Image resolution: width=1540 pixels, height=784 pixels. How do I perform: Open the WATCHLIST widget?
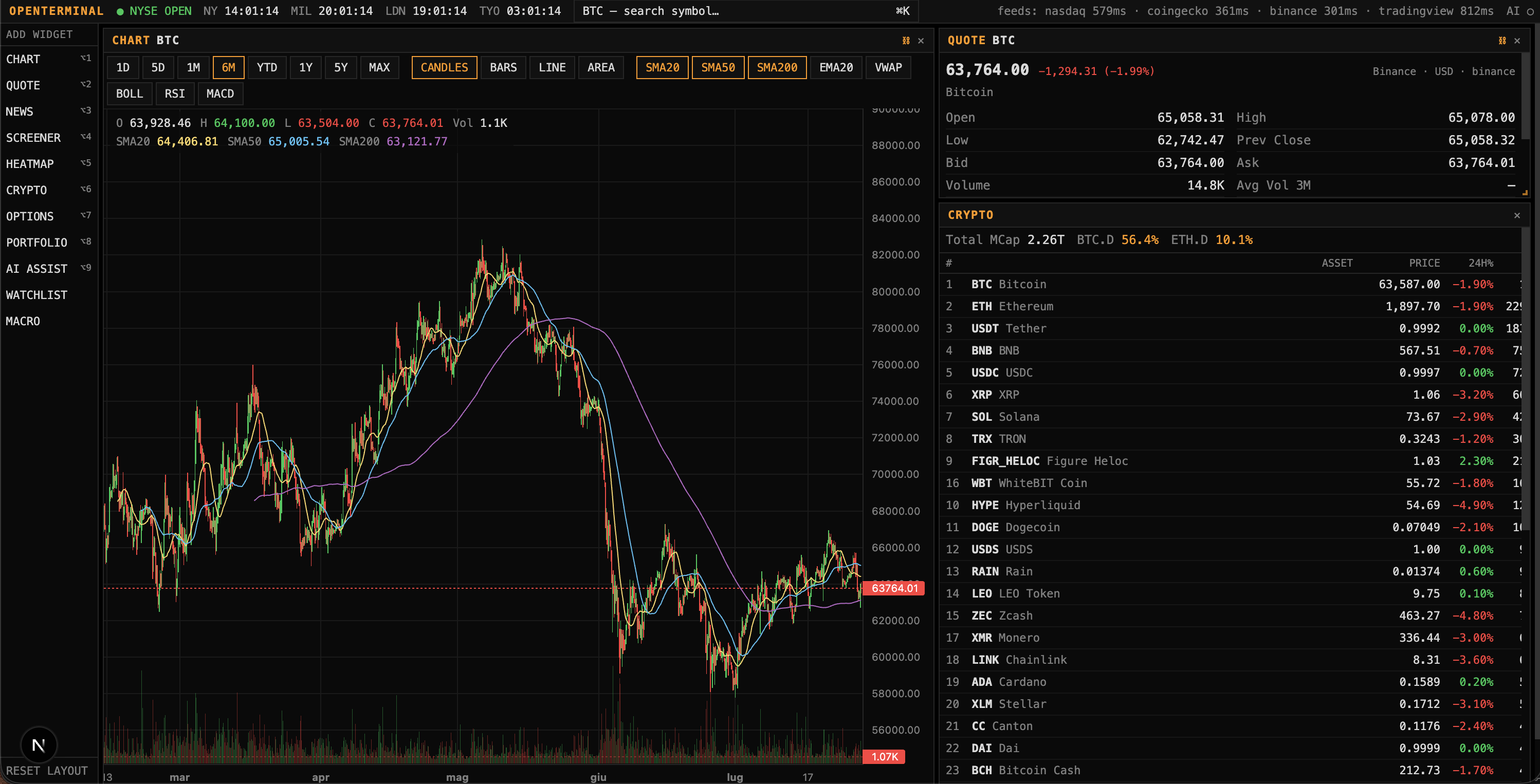pyautogui.click(x=48, y=295)
